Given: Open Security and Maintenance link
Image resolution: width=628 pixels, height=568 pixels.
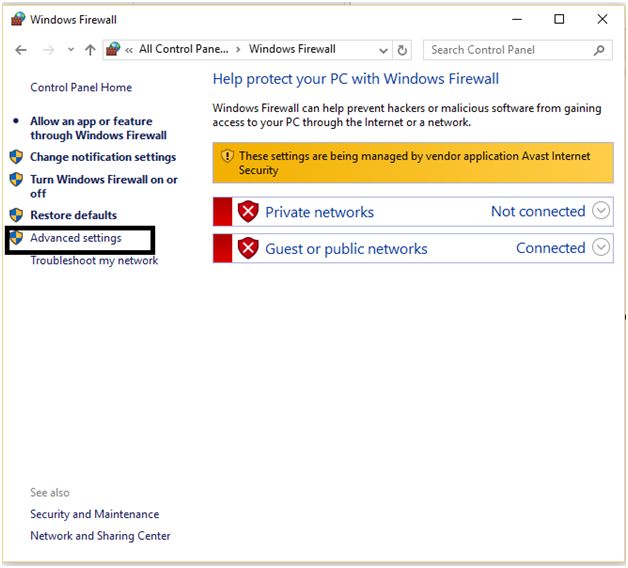Looking at the screenshot, I should [95, 514].
